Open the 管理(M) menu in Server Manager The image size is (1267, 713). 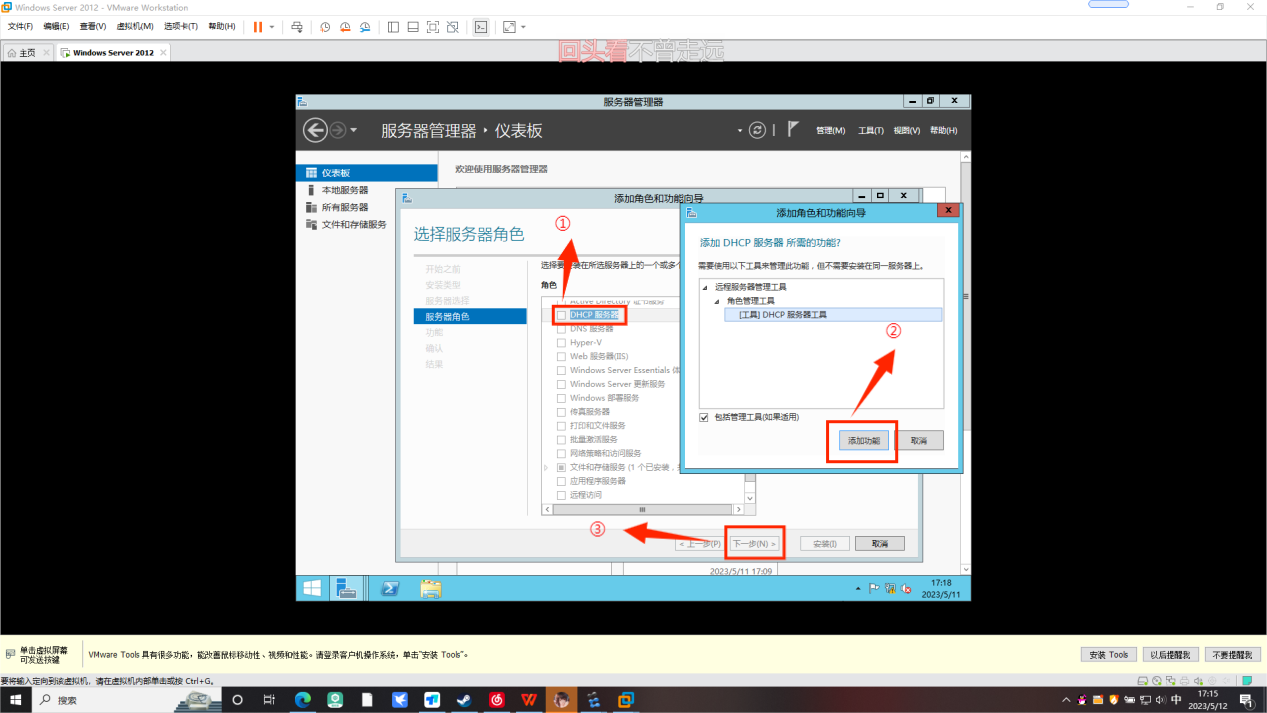(830, 131)
